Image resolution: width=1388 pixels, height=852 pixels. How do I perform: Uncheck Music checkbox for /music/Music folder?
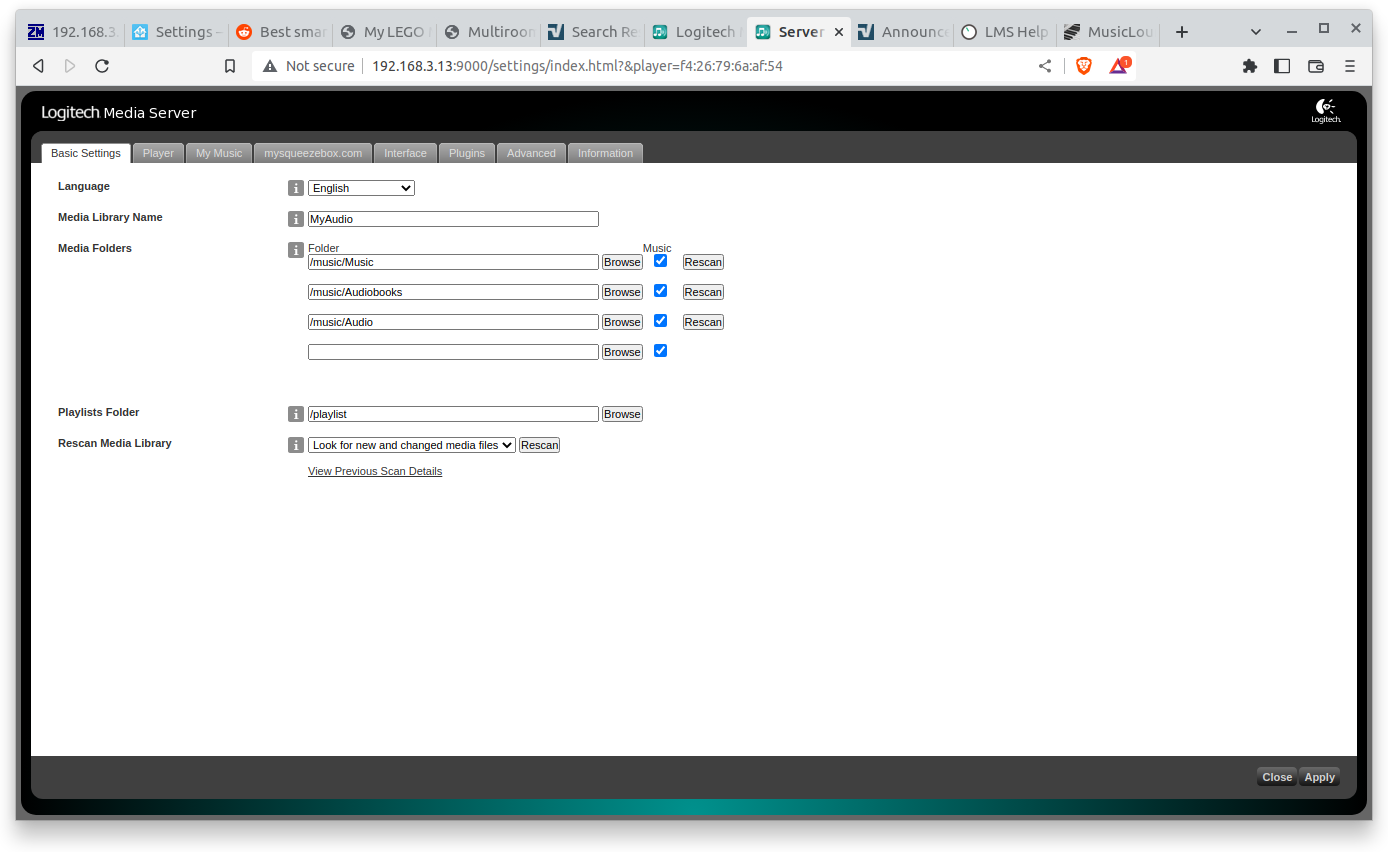click(660, 261)
